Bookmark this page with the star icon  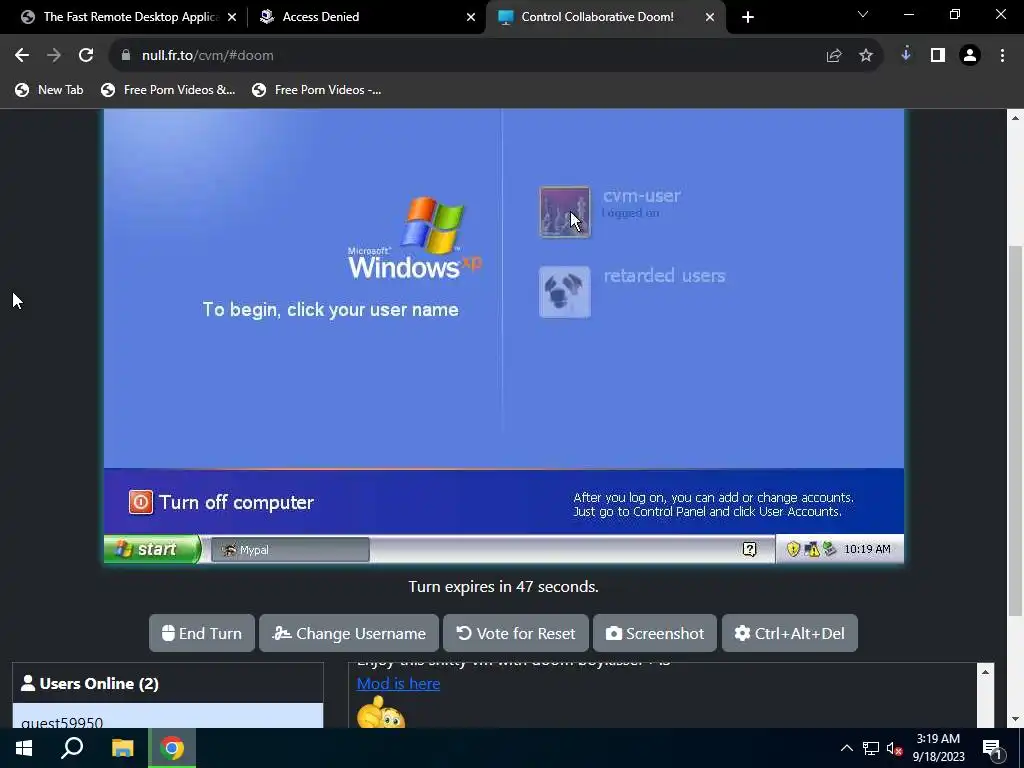coord(866,56)
